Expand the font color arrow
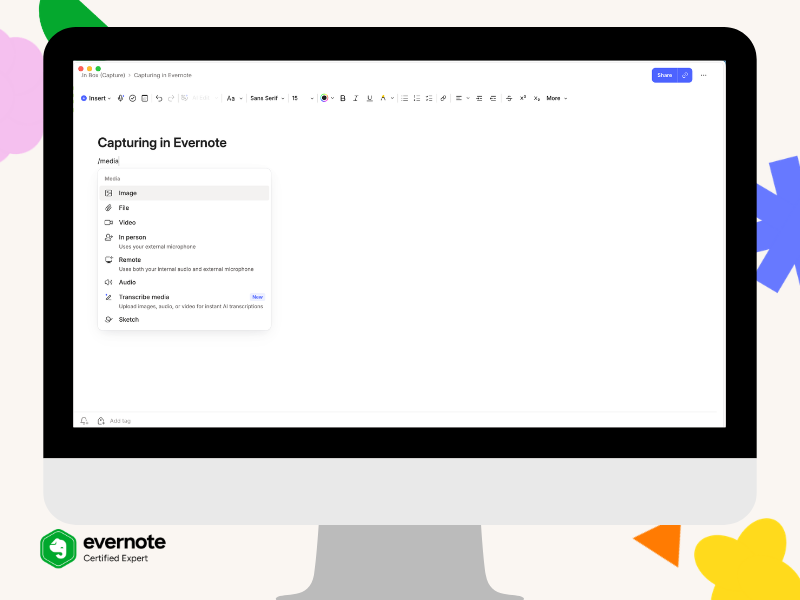The height and width of the screenshot is (600, 800). [333, 98]
